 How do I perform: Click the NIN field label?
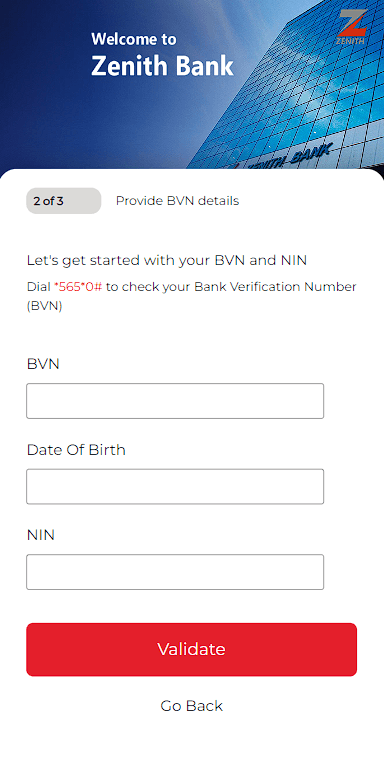click(x=41, y=535)
